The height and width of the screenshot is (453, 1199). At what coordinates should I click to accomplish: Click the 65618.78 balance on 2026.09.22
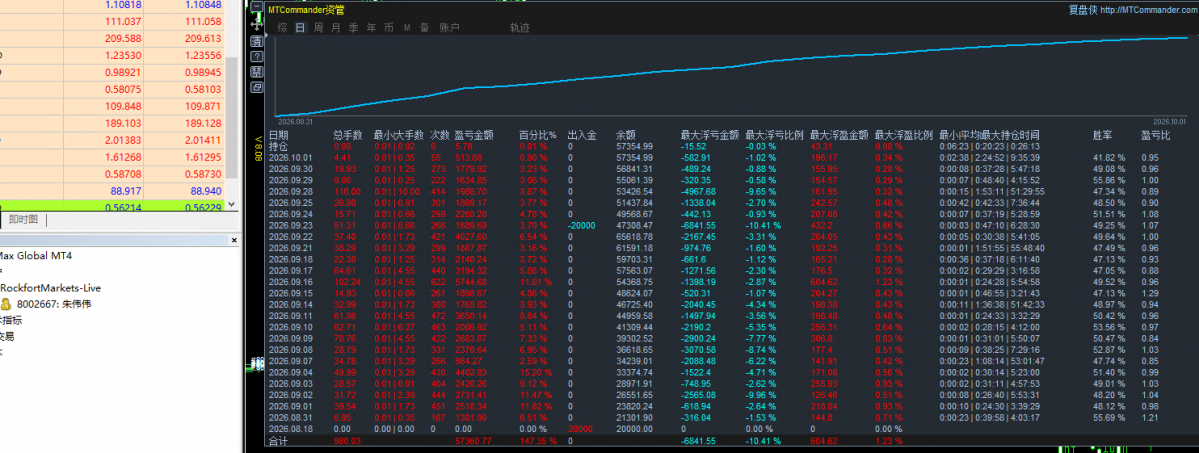pos(635,237)
